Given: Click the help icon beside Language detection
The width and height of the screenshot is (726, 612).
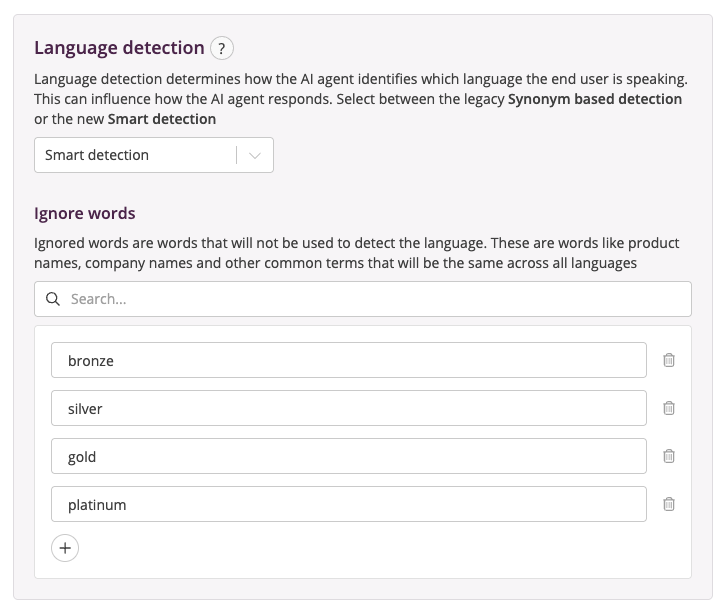Looking at the screenshot, I should point(222,48).
